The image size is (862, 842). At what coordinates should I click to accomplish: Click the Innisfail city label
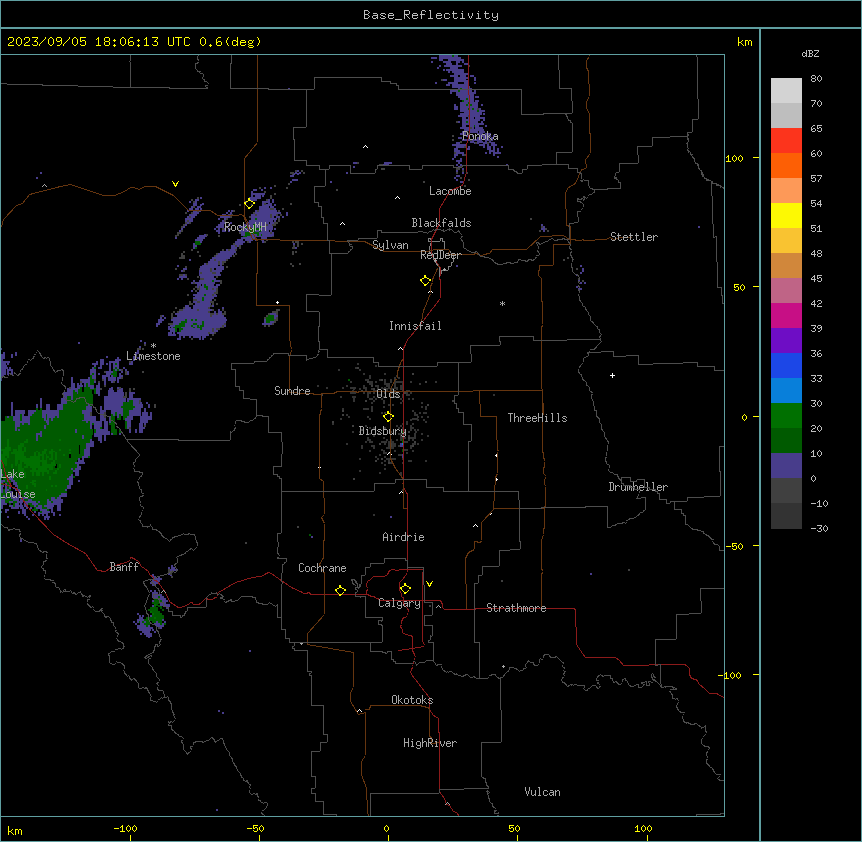[x=415, y=326]
